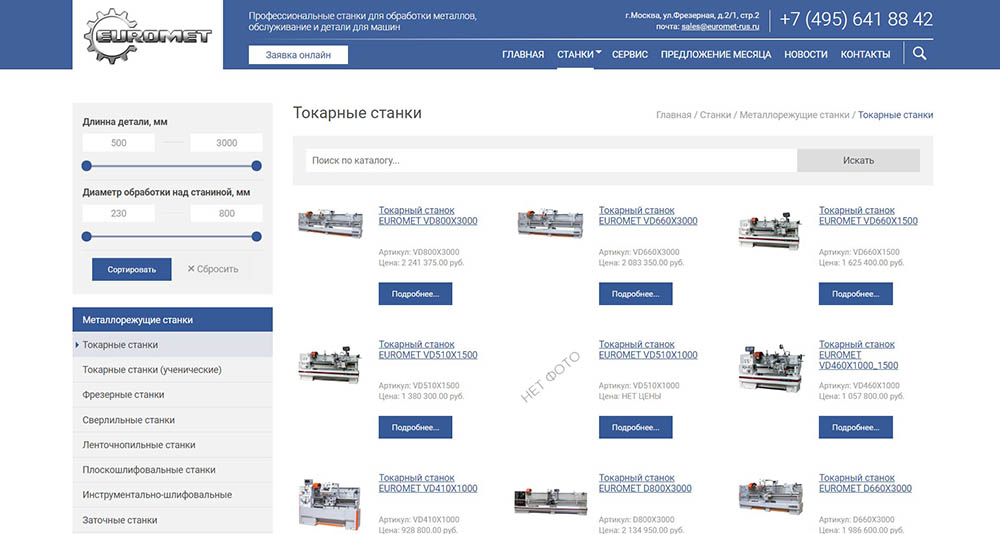Image resolution: width=1000 pixels, height=534 pixels.
Task: Open the D660X3000 lathe thumbnail
Action: 770,495
